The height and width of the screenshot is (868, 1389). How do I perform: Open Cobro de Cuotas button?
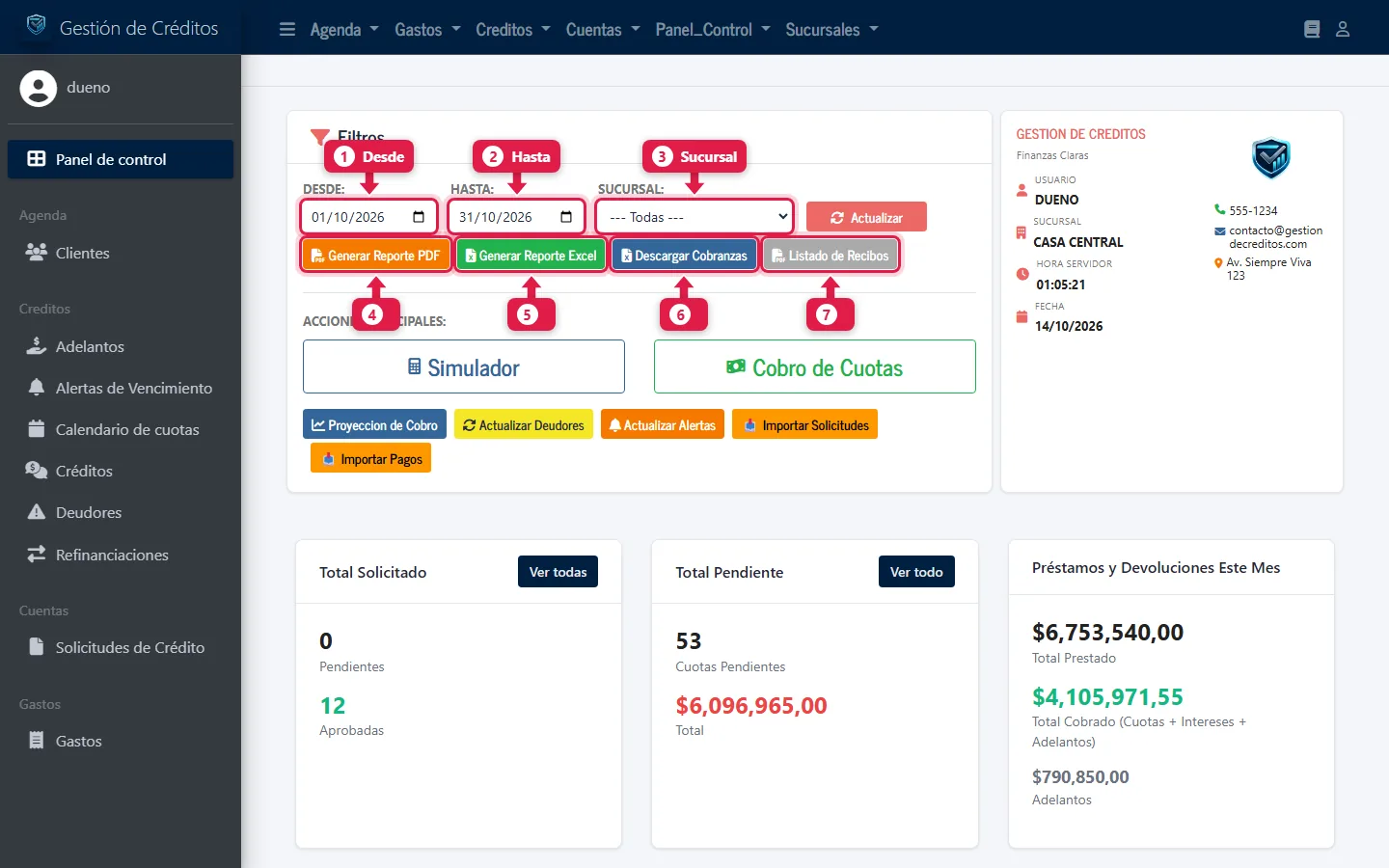click(x=815, y=366)
